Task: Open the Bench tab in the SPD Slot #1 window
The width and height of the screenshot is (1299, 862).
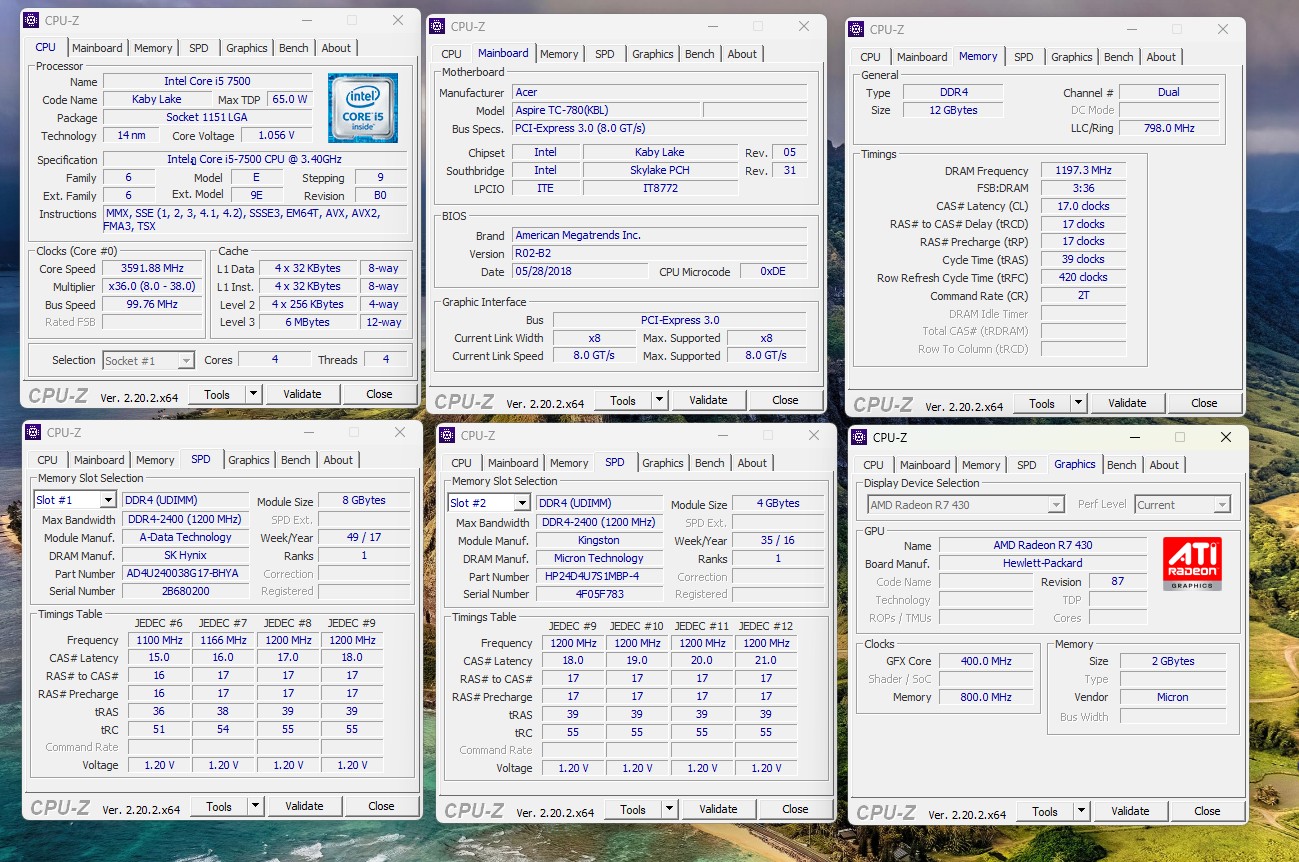Action: point(296,460)
